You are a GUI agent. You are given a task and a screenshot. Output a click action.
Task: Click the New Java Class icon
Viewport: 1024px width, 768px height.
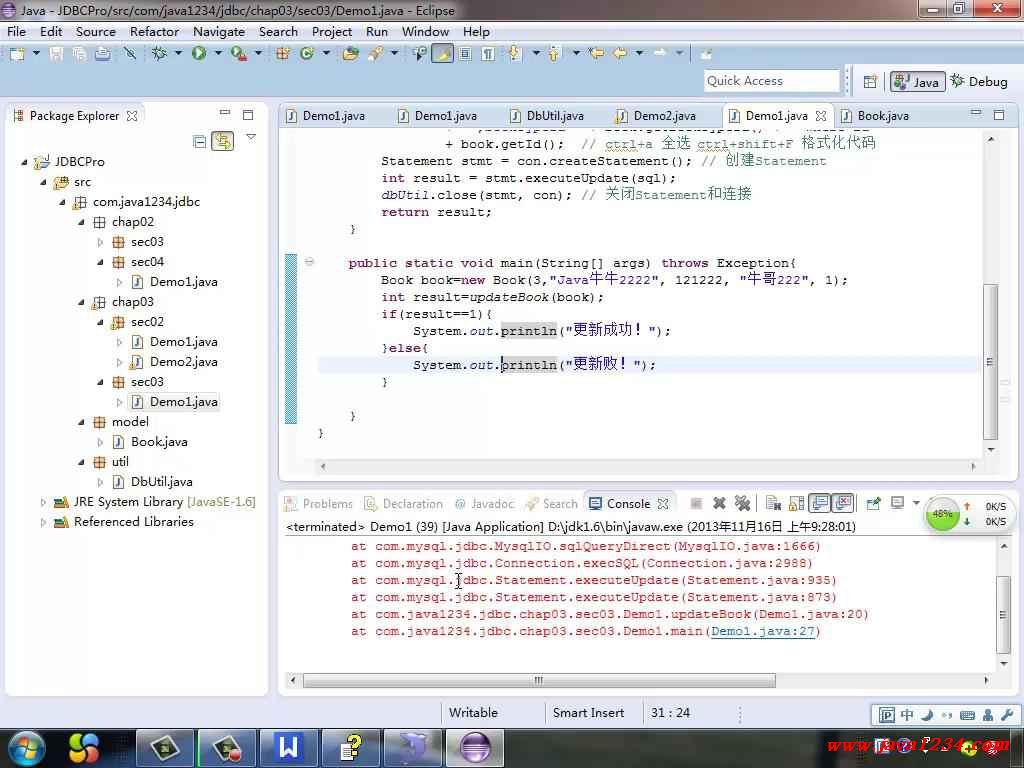(x=307, y=54)
